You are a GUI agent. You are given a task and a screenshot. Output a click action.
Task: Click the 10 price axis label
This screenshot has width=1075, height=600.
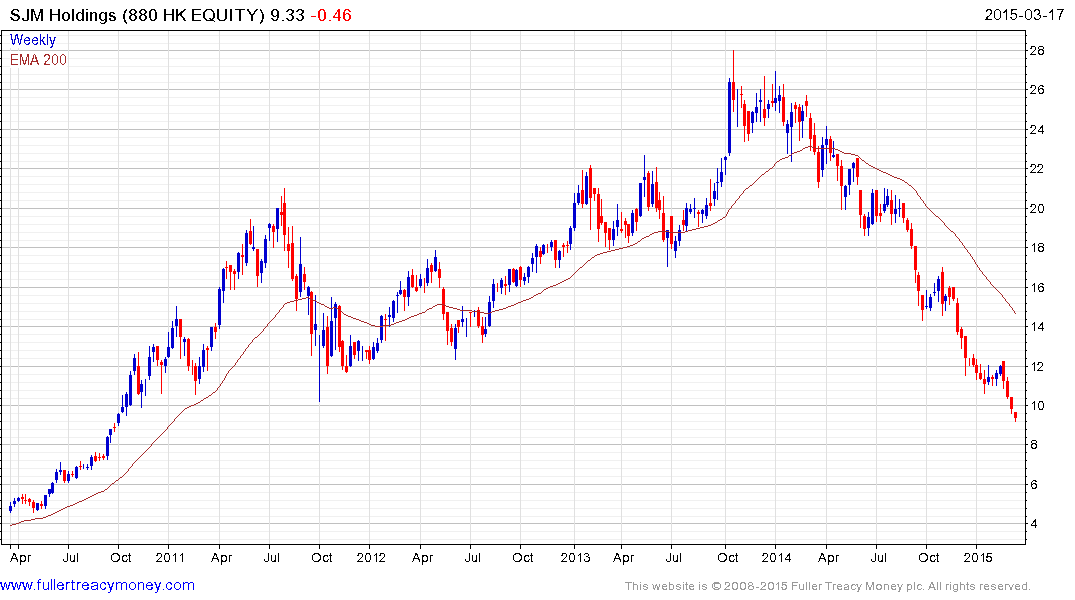pyautogui.click(x=1037, y=405)
